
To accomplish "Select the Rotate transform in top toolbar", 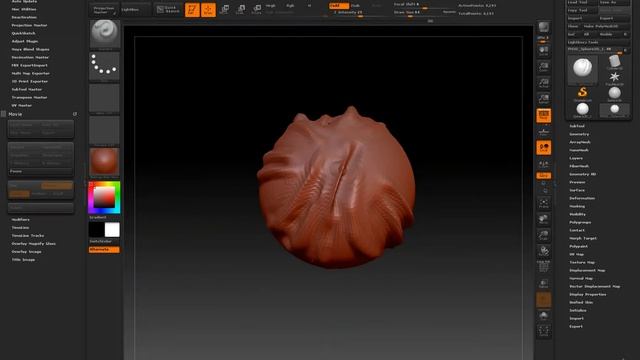I will [x=256, y=10].
